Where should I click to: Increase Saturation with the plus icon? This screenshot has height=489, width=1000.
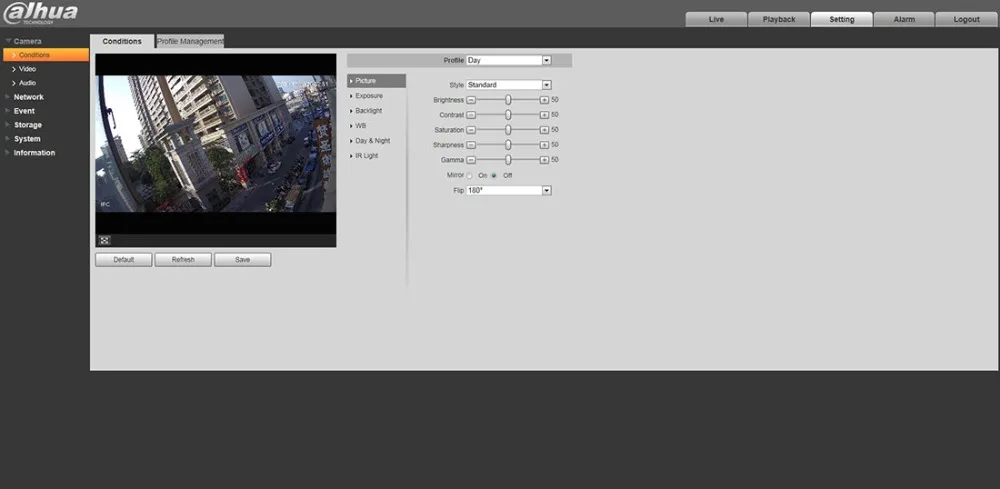[544, 130]
